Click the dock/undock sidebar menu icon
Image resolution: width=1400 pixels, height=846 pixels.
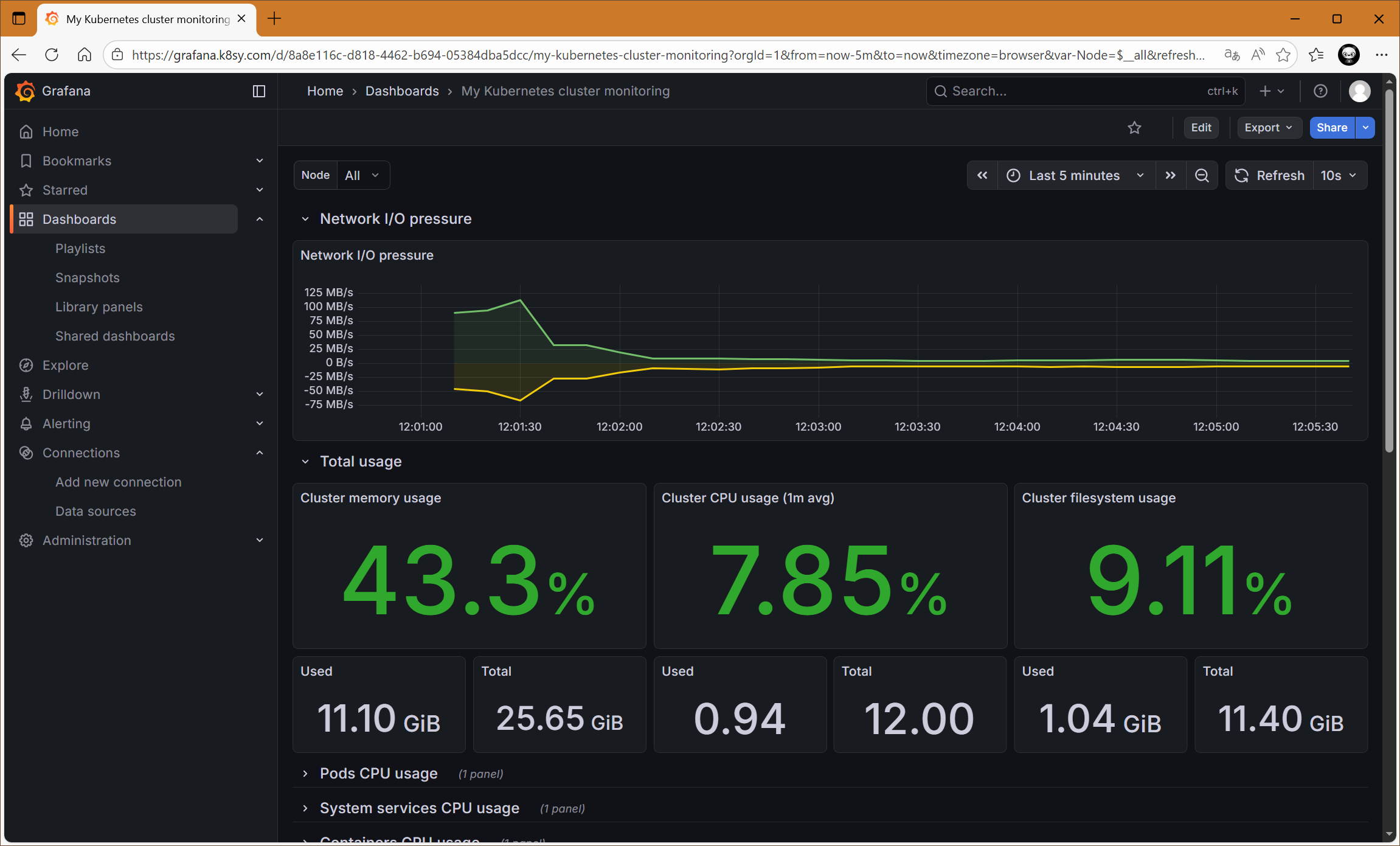(x=259, y=91)
